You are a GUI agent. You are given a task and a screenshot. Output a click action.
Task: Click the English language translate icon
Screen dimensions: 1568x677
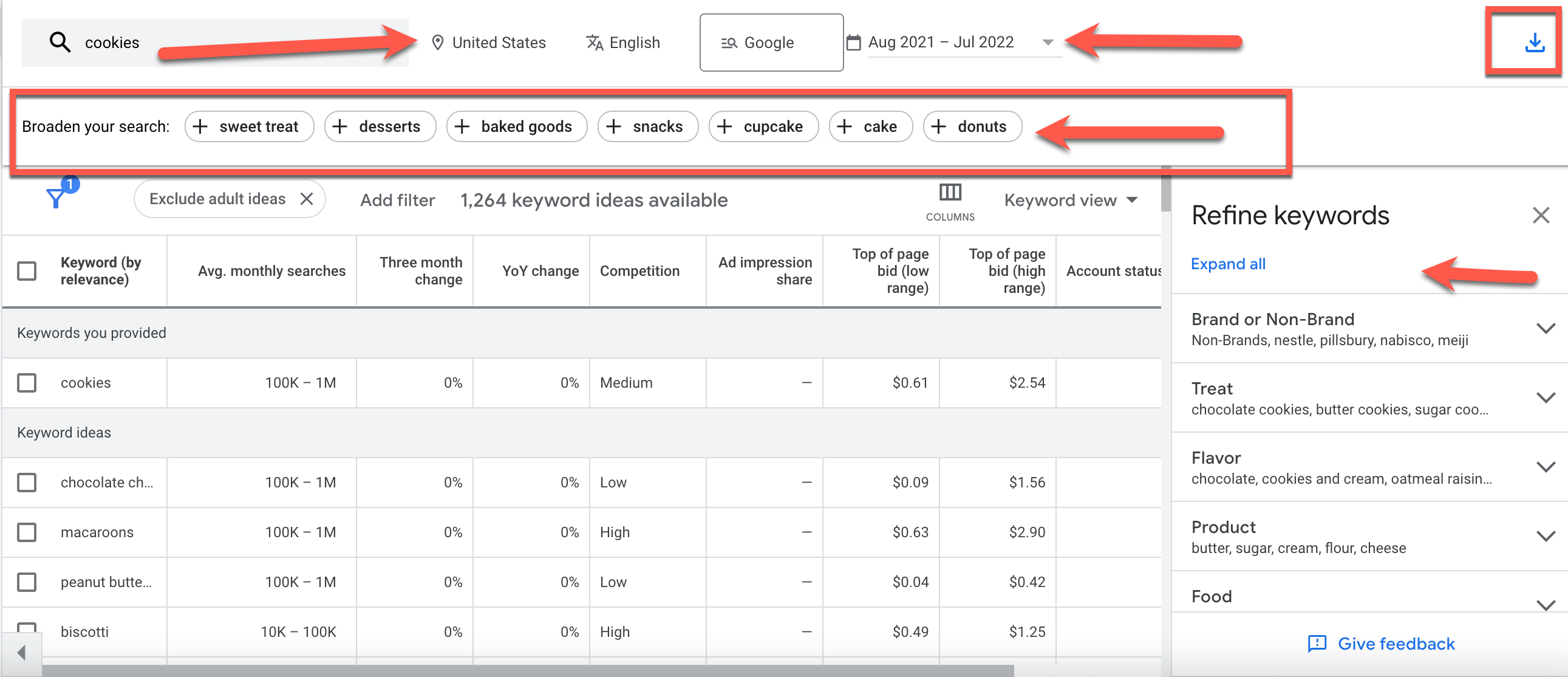click(594, 43)
